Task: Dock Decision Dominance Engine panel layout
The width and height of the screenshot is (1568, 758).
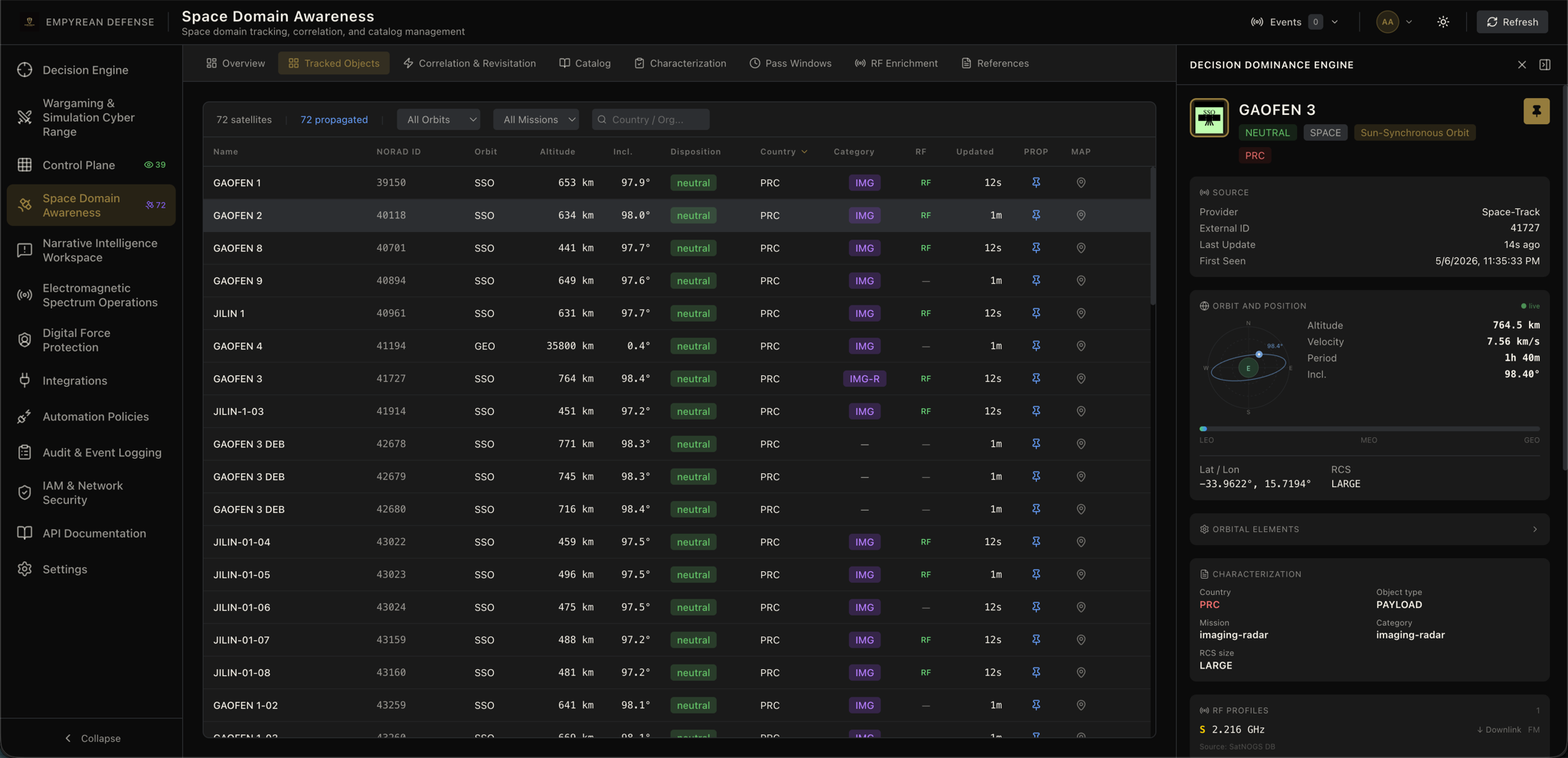Action: pyautogui.click(x=1545, y=65)
